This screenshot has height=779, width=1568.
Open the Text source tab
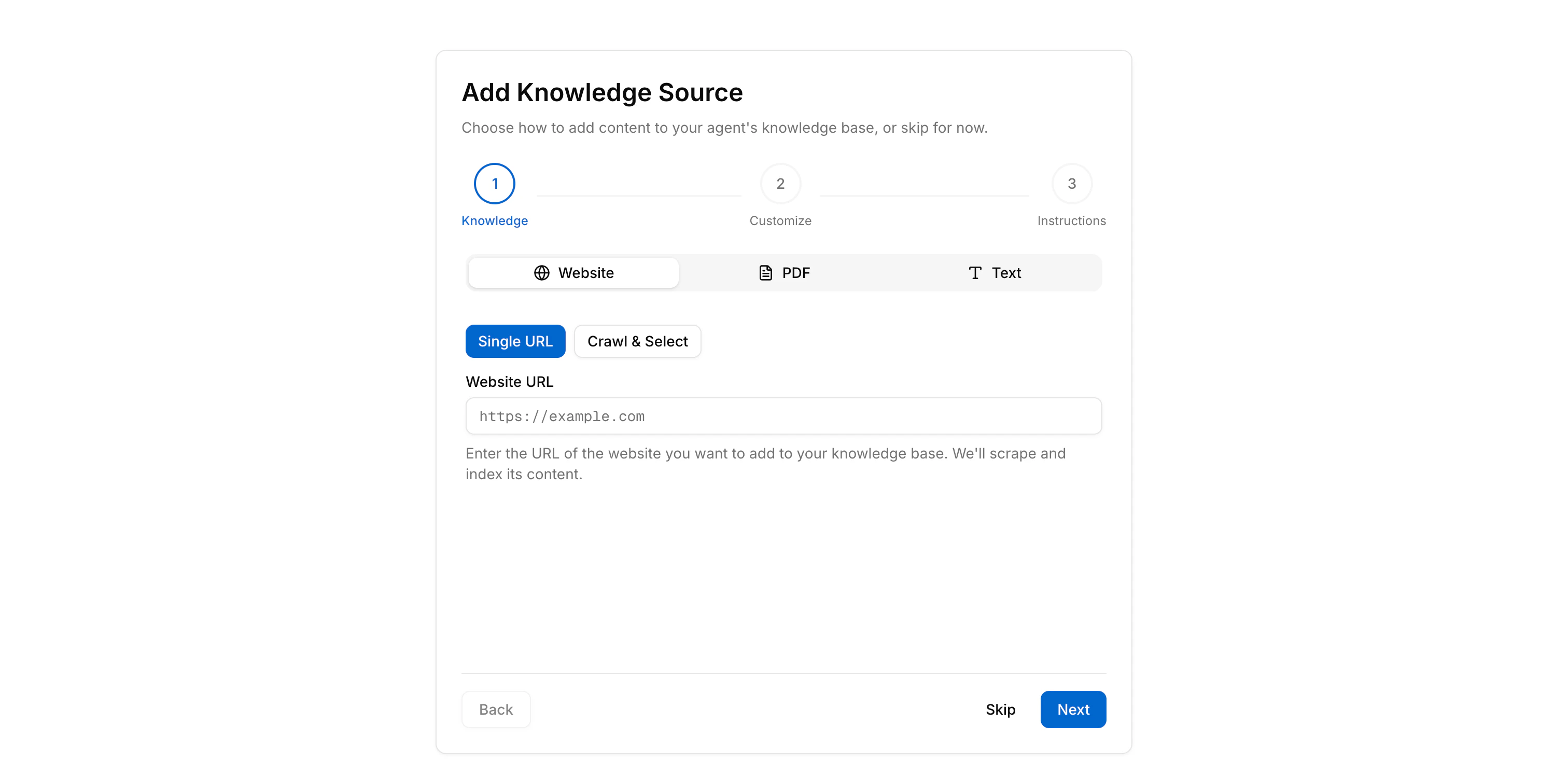tap(994, 272)
